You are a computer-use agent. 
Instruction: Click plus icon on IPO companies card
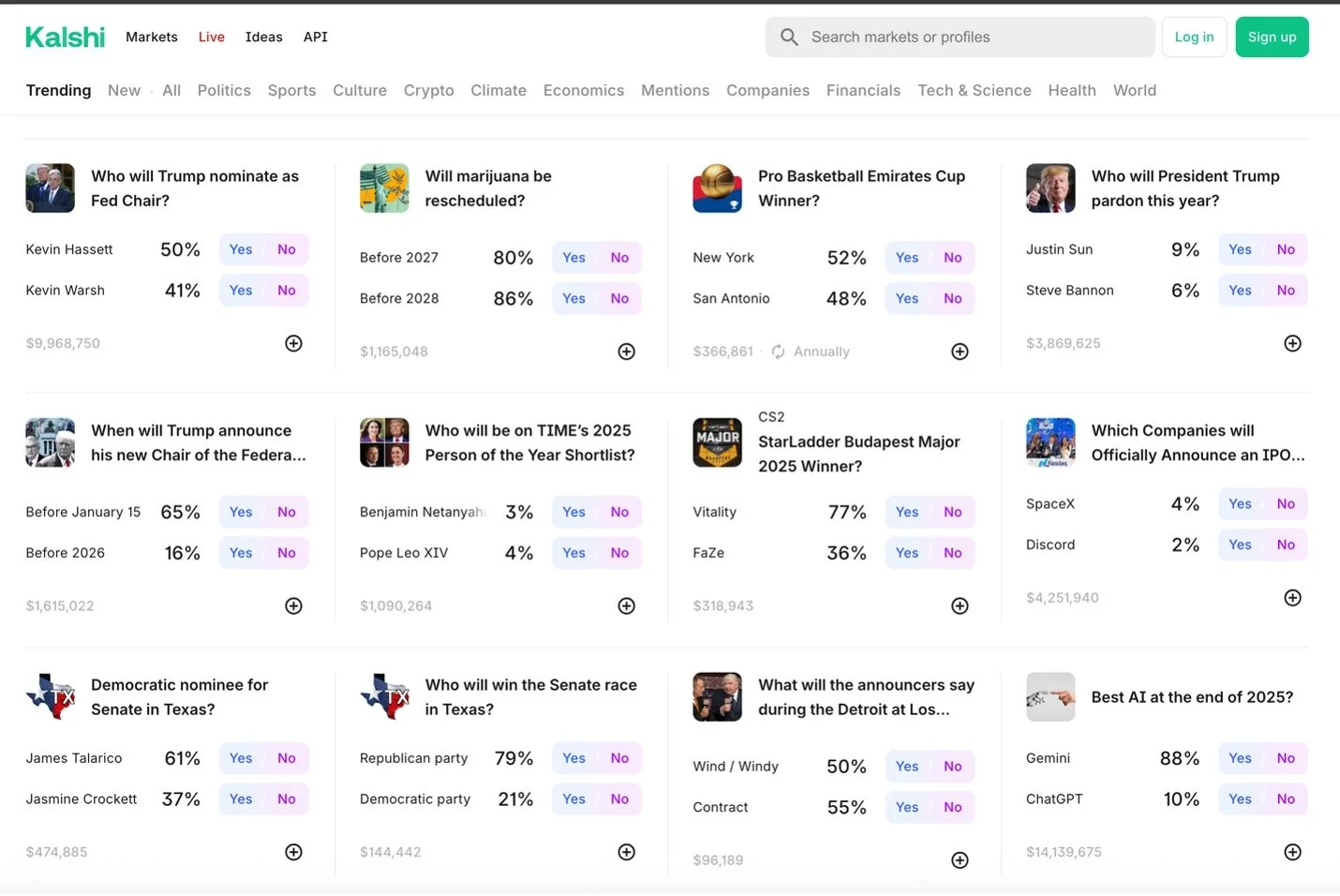tap(1292, 597)
